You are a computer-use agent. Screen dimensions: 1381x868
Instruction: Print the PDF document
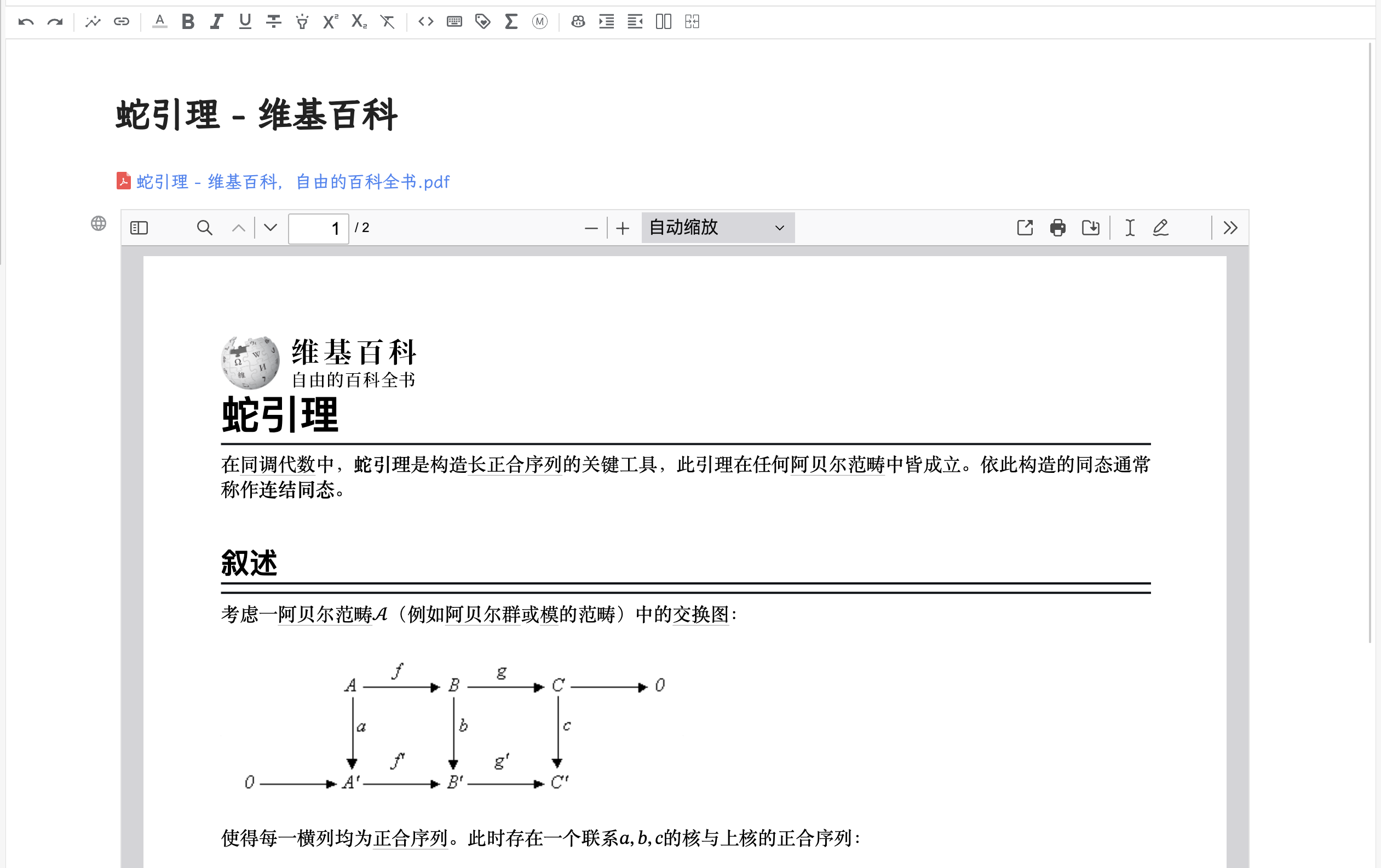(x=1057, y=228)
